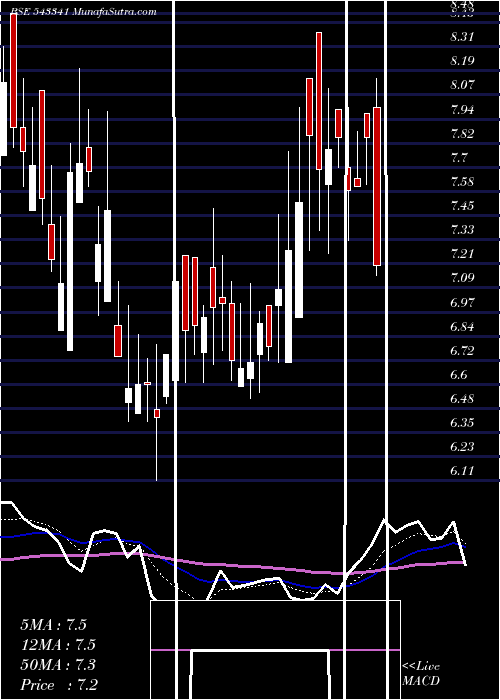The image size is (500, 700).
Task: Click the 7.82 price level label
Action: point(462,133)
